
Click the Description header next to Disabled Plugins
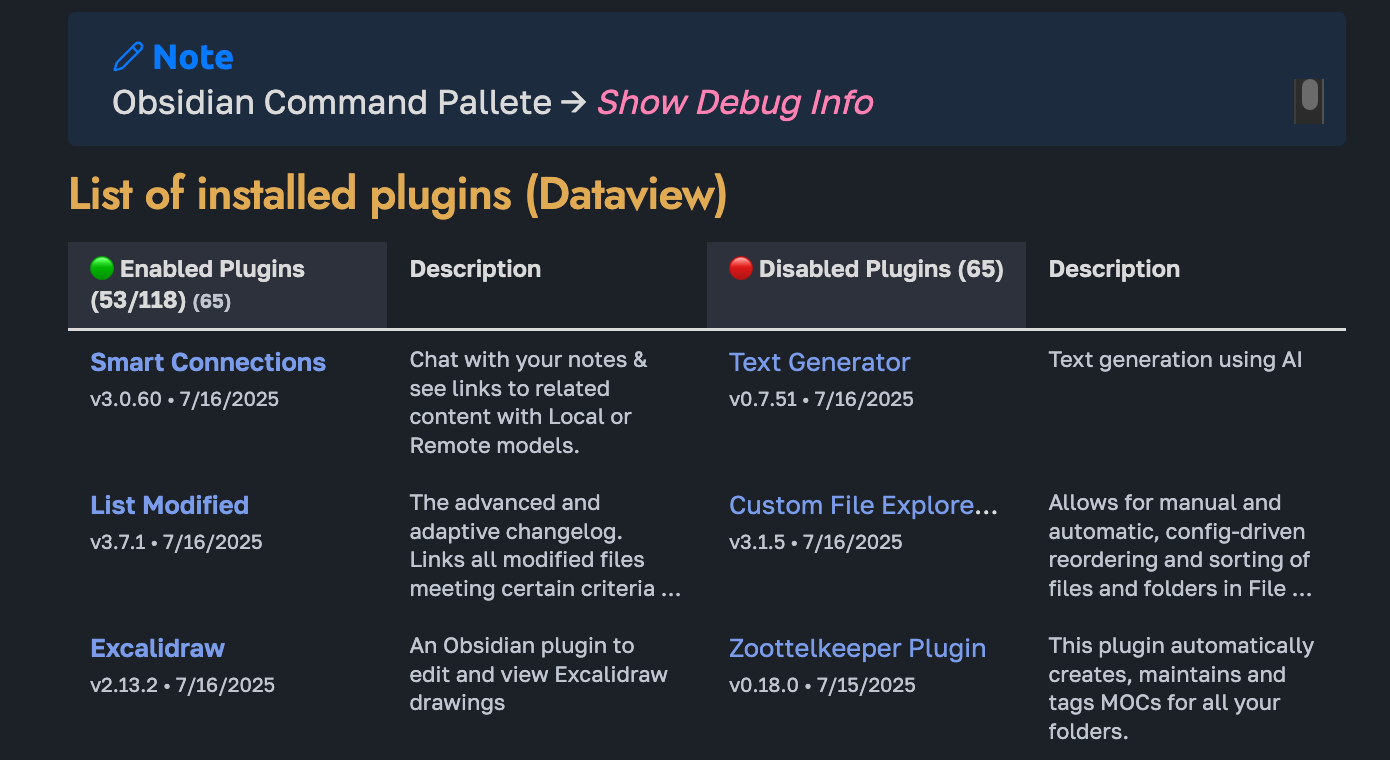pyautogui.click(x=1114, y=269)
